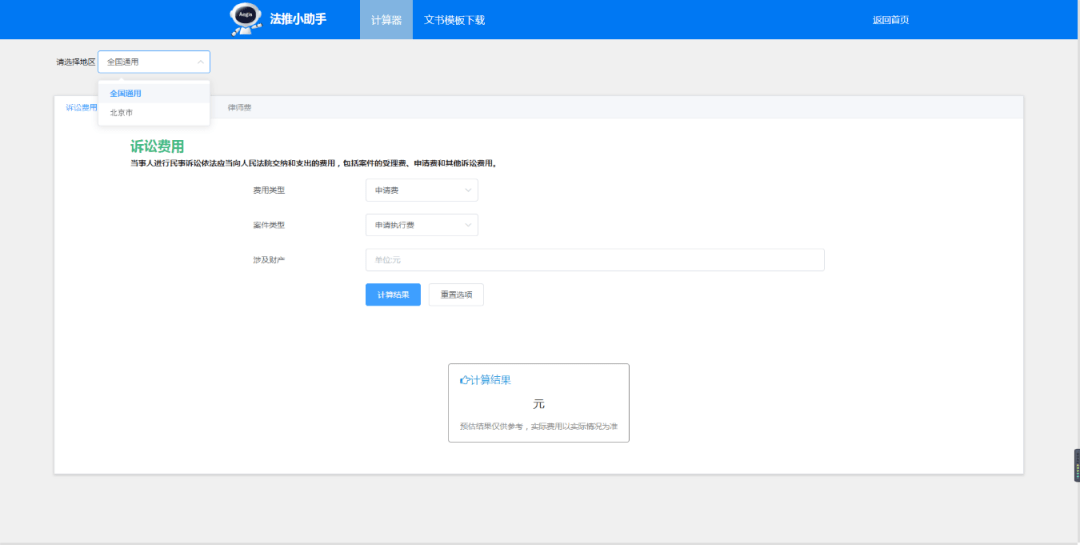Focus the 涉及财产 amount input field
Viewport: 1080px width, 545px height.
[595, 260]
